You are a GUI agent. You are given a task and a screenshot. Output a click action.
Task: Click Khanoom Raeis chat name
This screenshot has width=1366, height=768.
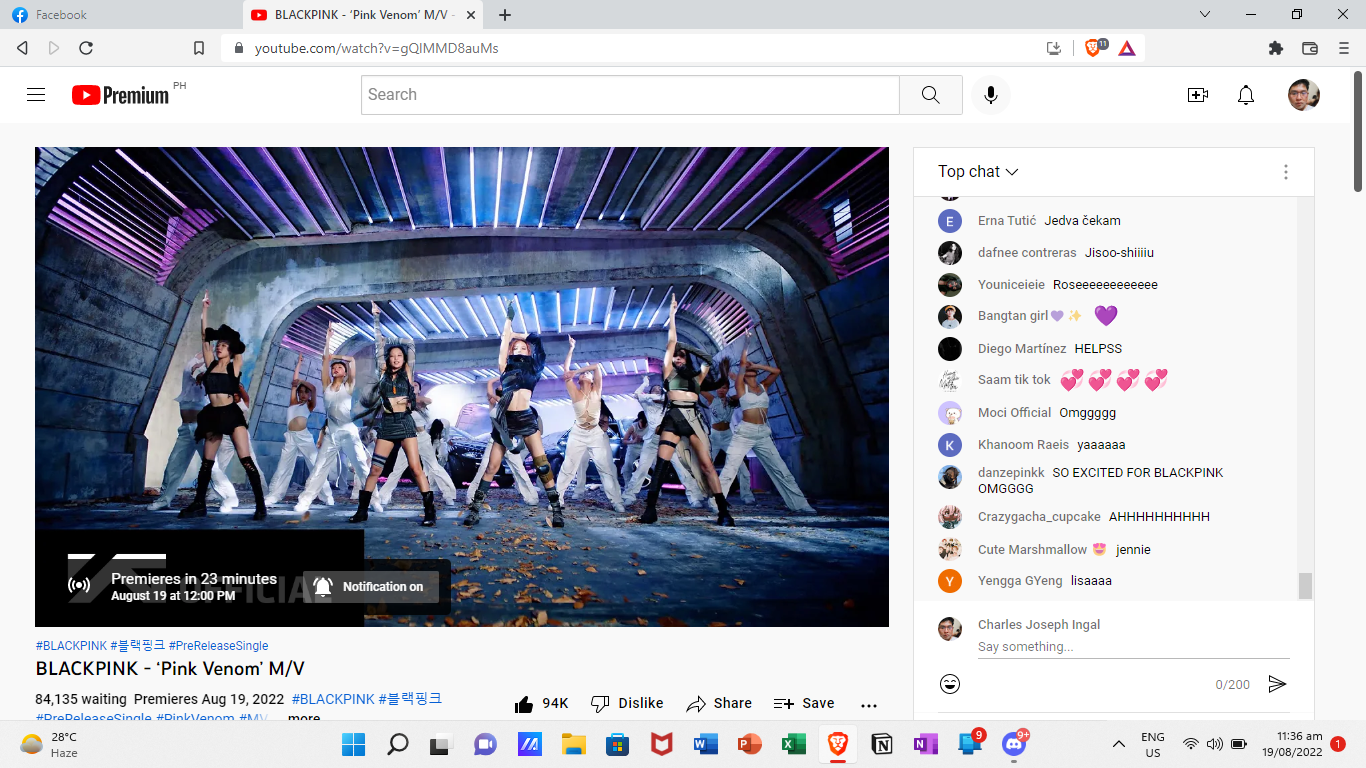1023,445
